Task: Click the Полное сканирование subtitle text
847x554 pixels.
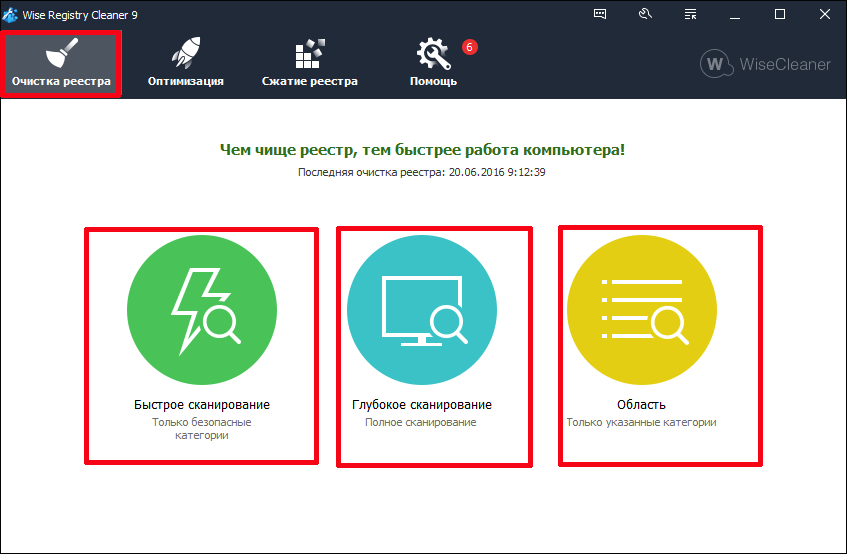Action: pyautogui.click(x=421, y=423)
